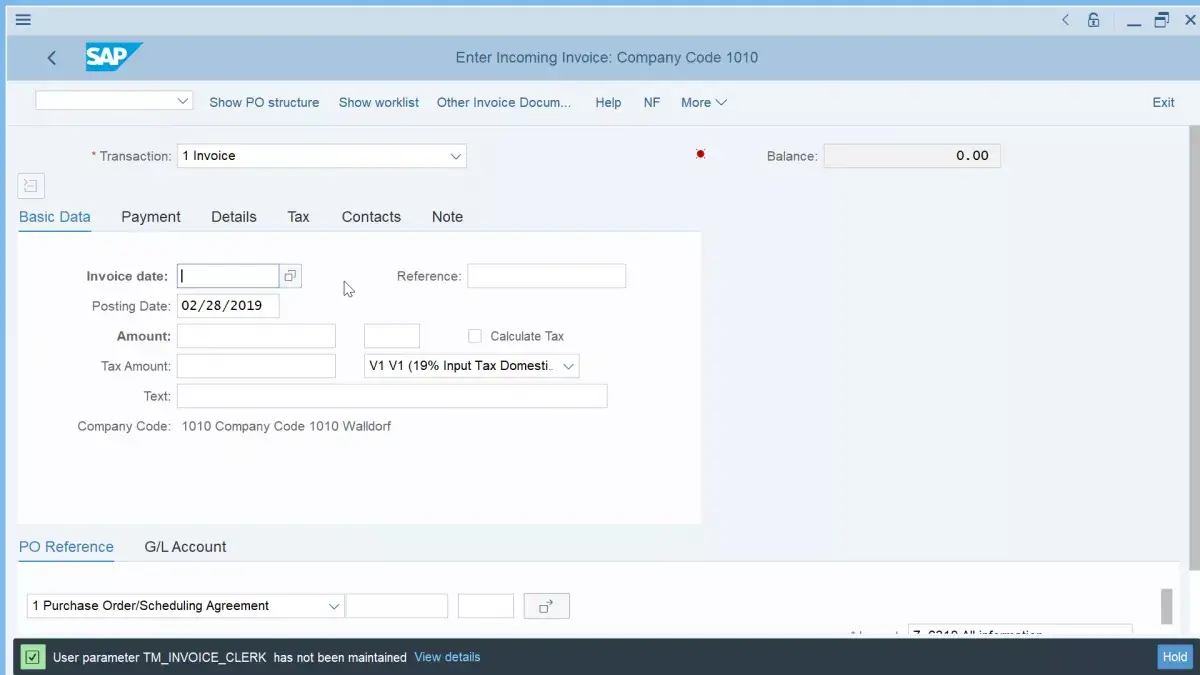Open the Payment tab
This screenshot has width=1200, height=675.
click(151, 217)
